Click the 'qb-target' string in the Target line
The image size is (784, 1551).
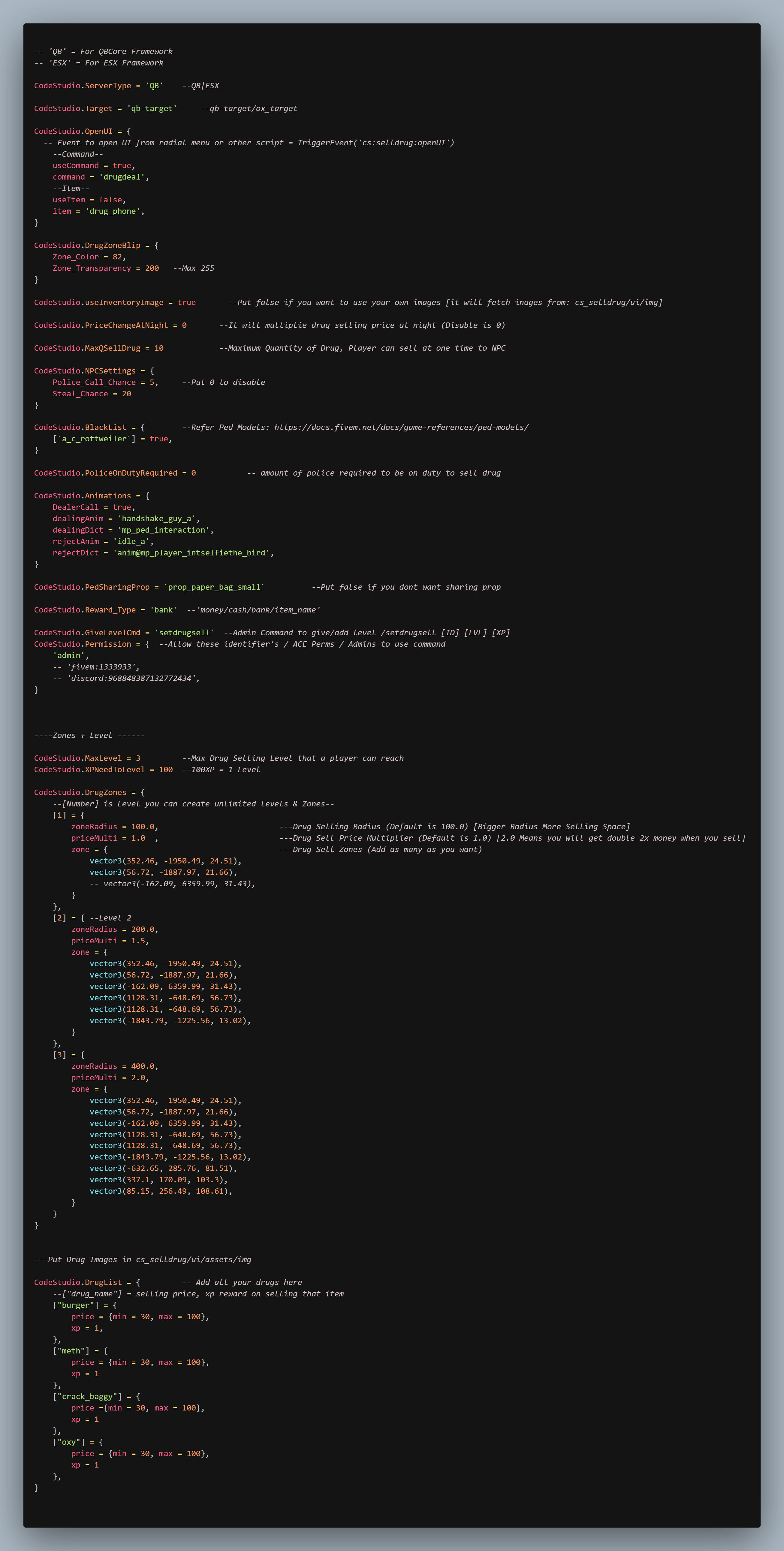[x=152, y=108]
